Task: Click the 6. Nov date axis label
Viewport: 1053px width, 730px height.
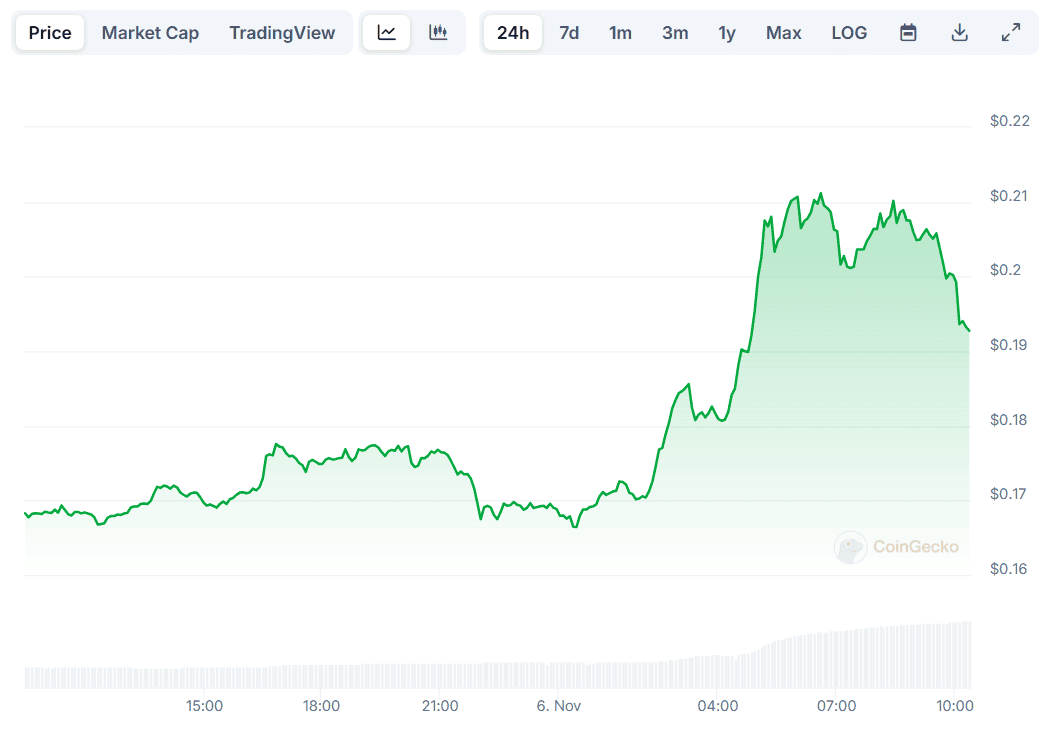Action: click(x=559, y=706)
